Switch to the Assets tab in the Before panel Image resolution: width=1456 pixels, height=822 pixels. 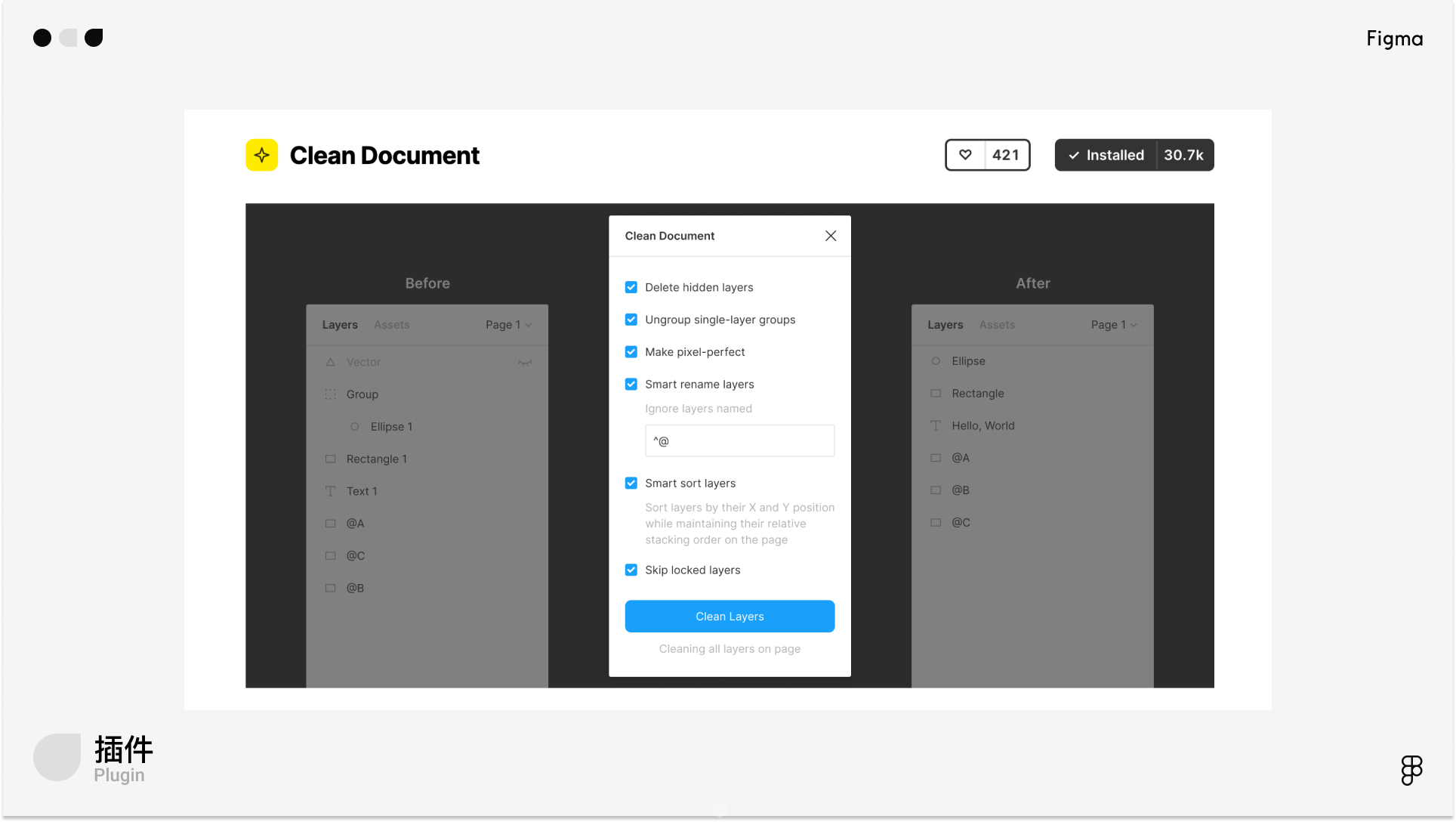pos(391,325)
